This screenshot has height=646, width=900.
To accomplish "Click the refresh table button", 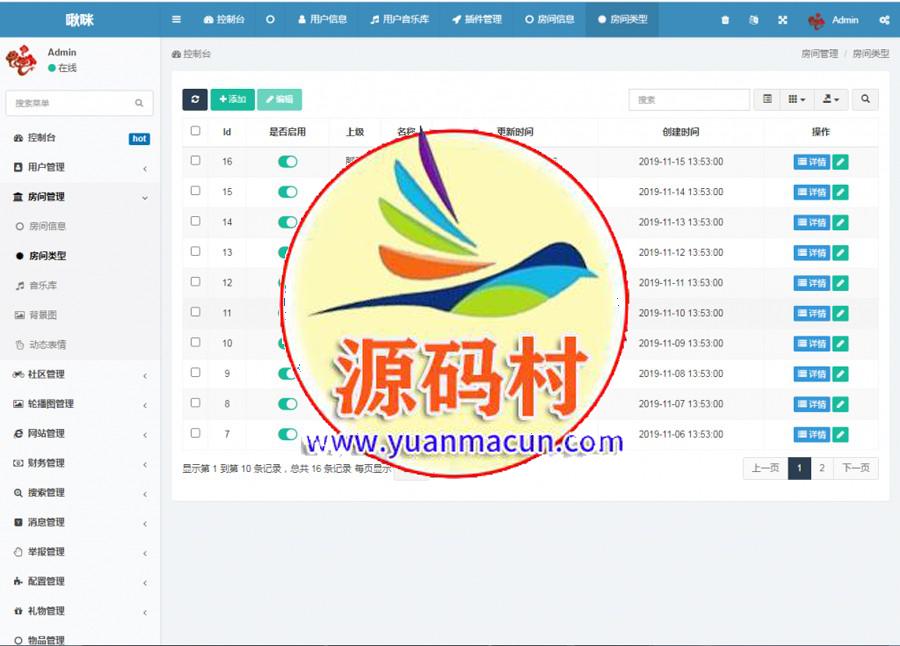I will click(x=194, y=99).
